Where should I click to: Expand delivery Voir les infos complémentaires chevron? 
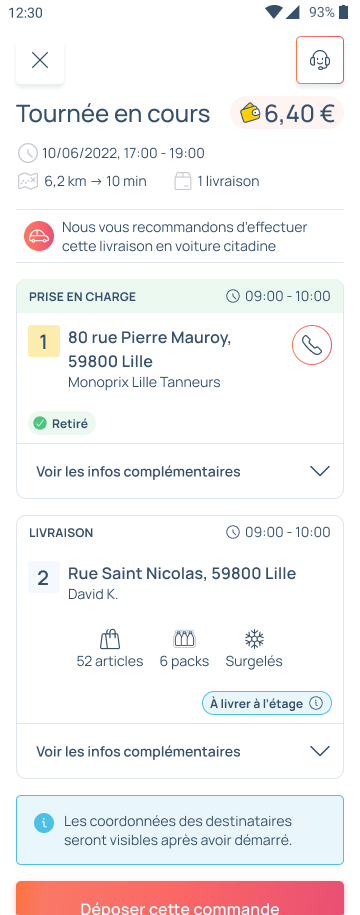point(320,751)
